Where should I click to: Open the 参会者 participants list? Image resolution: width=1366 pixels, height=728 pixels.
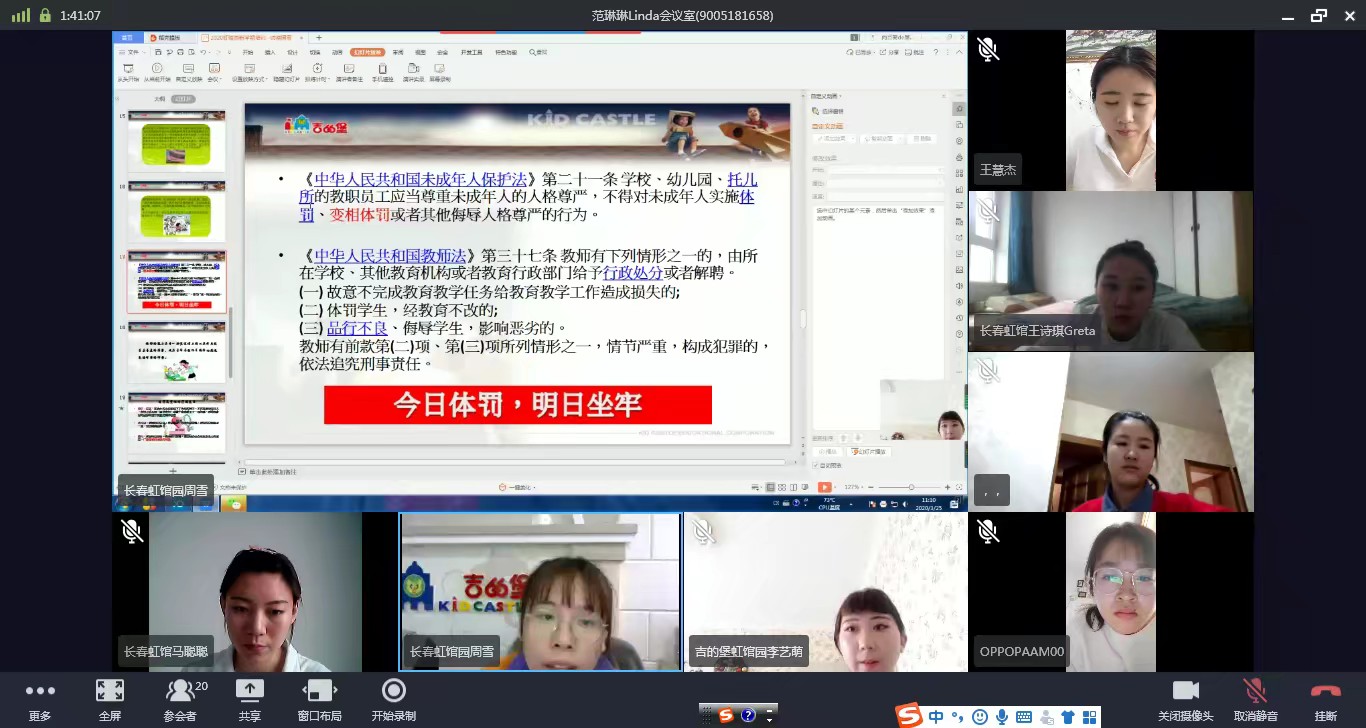[x=181, y=699]
